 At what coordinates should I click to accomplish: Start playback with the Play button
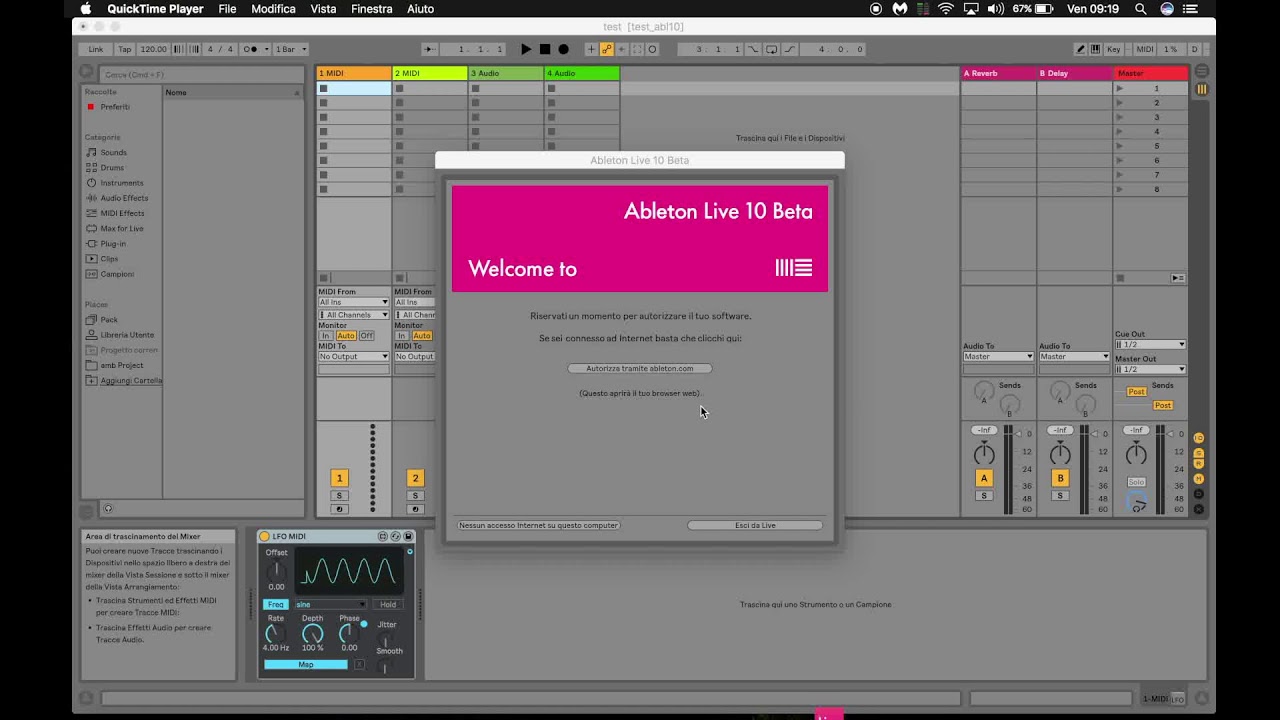[x=526, y=49]
